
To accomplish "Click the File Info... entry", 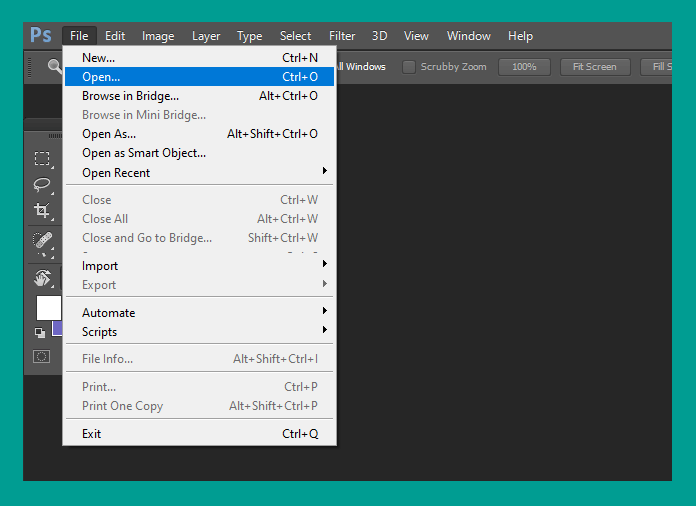I will (200, 359).
